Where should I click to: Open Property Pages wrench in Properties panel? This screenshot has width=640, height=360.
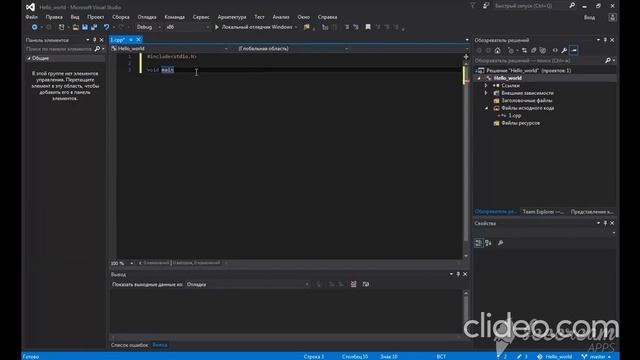click(500, 243)
